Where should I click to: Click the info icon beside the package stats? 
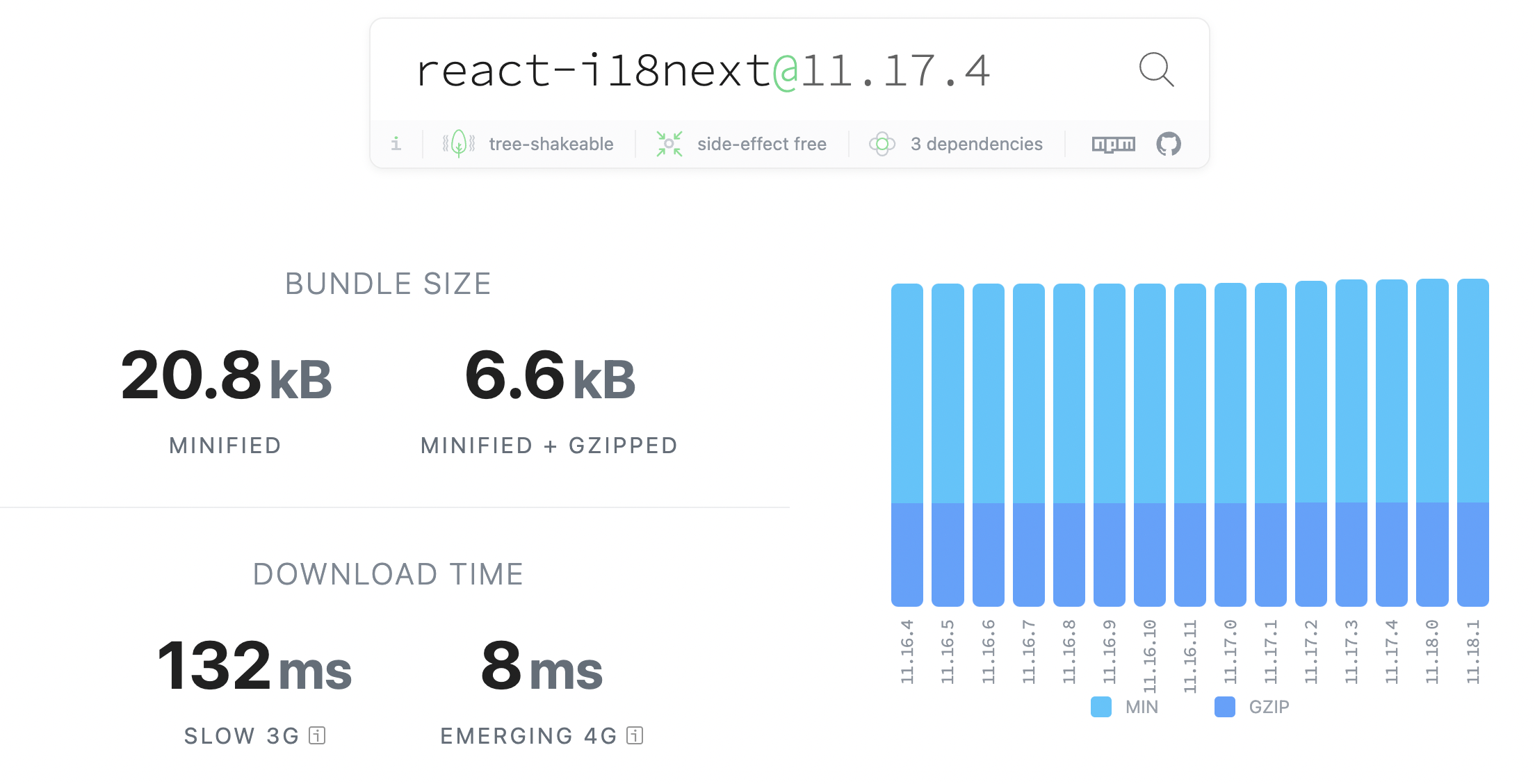pyautogui.click(x=396, y=144)
